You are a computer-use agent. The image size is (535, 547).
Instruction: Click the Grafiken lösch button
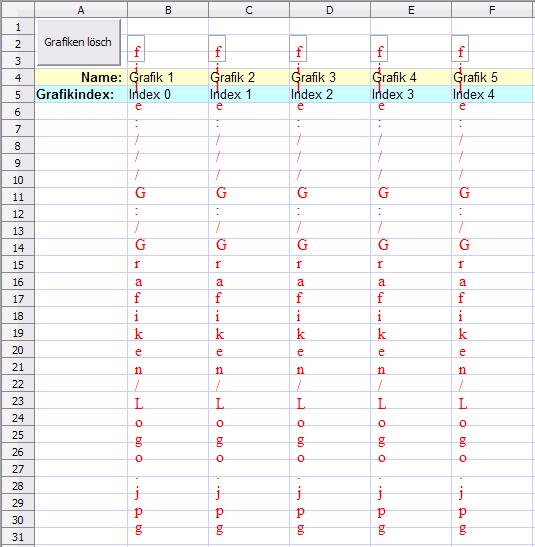tap(79, 42)
